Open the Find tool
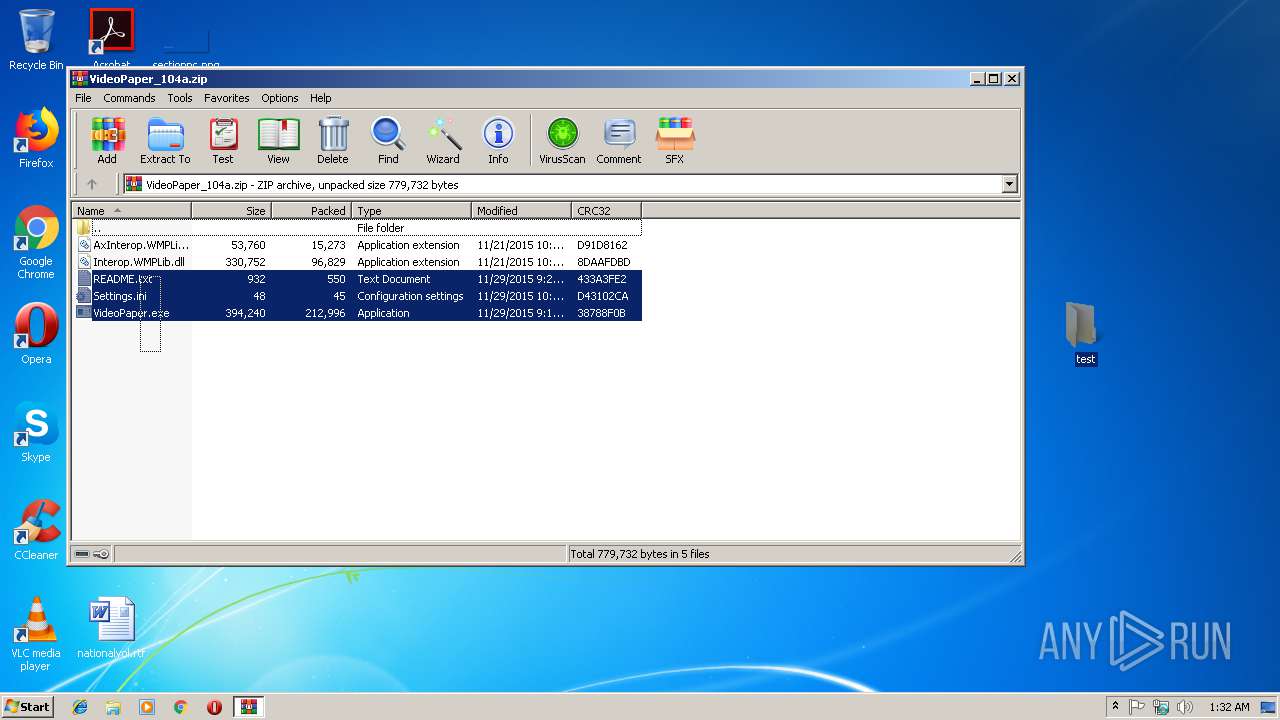Viewport: 1280px width, 720px height. 388,140
